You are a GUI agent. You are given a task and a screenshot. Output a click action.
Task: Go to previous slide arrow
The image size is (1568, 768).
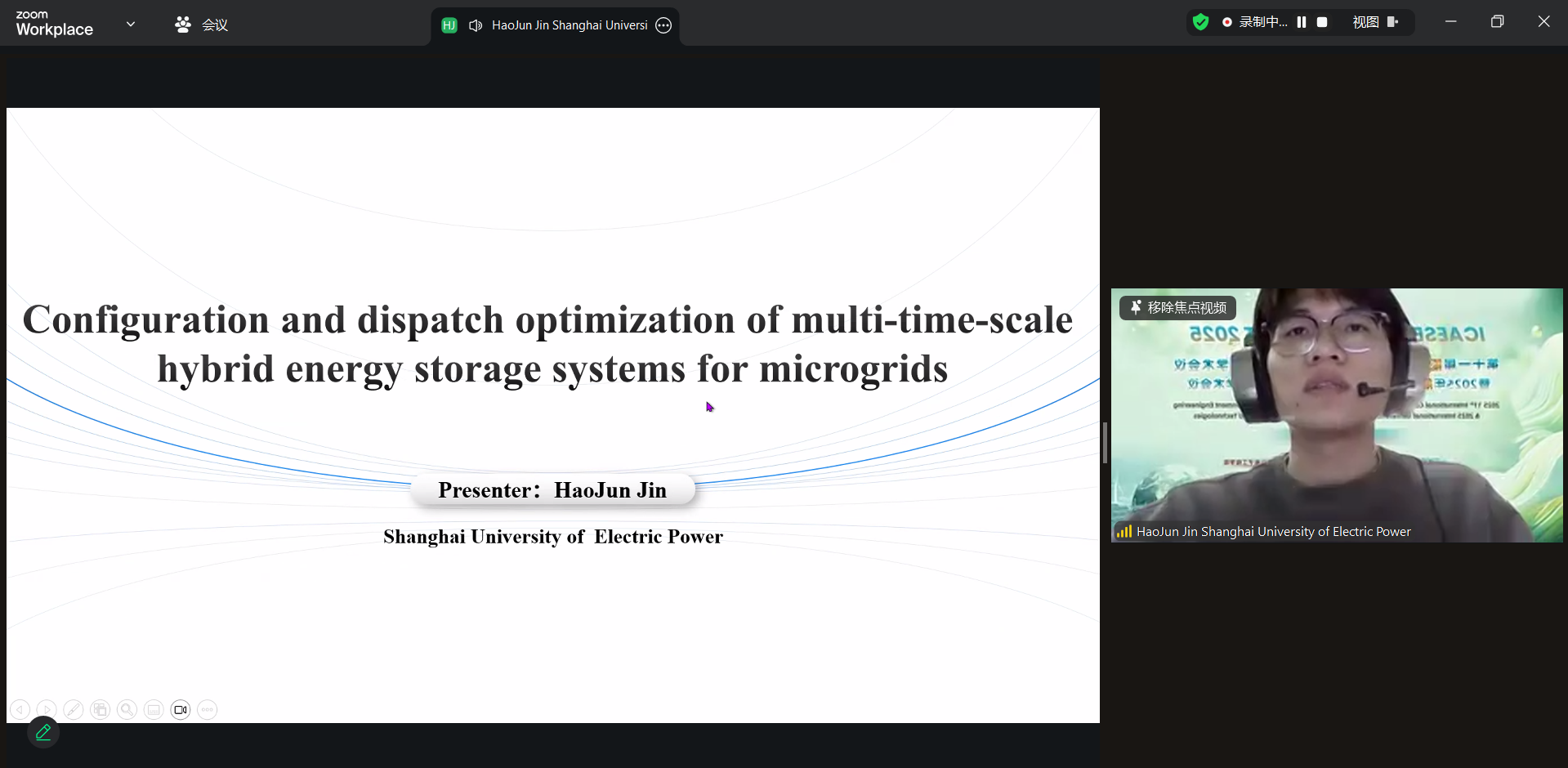(x=20, y=710)
